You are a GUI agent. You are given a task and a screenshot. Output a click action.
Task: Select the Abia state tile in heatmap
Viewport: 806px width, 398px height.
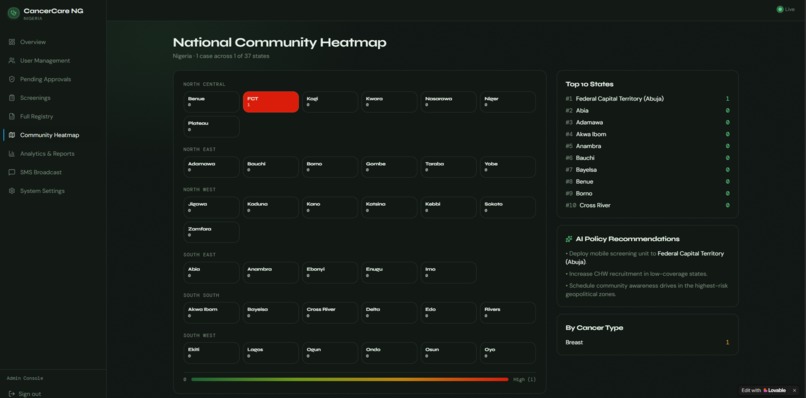point(211,273)
